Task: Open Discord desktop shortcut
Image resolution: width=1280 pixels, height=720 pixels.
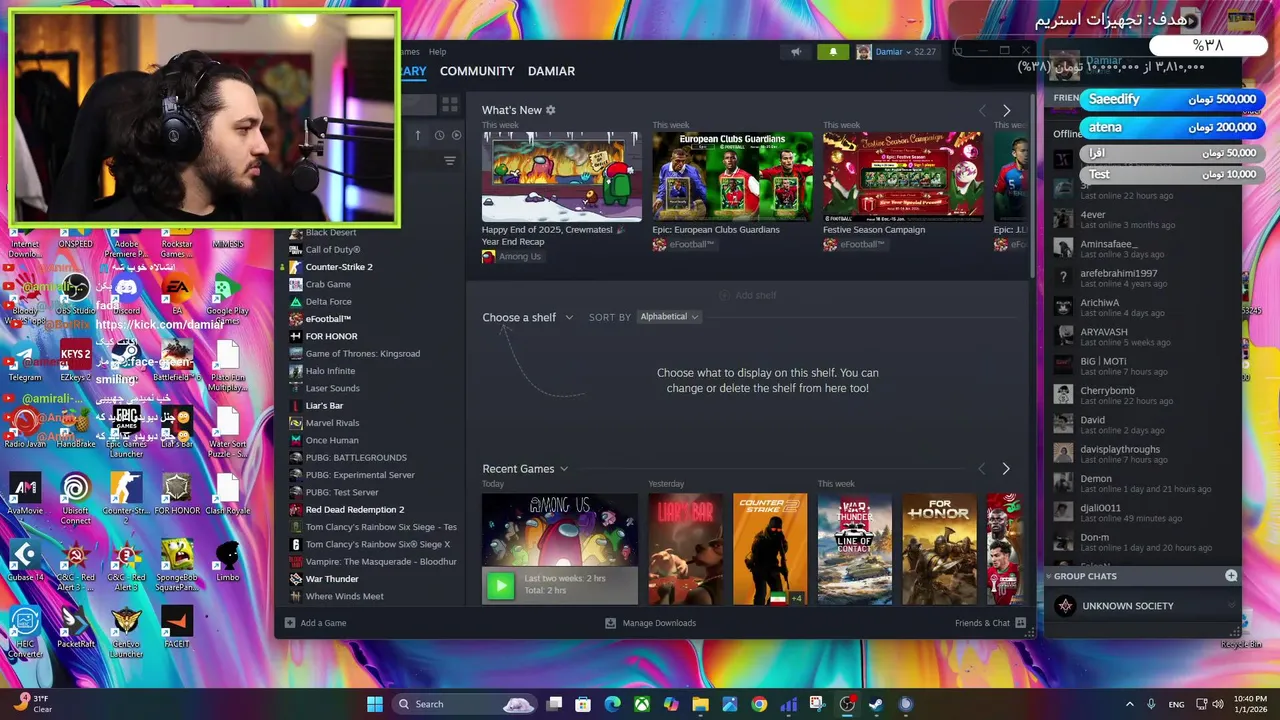Action: 126,295
